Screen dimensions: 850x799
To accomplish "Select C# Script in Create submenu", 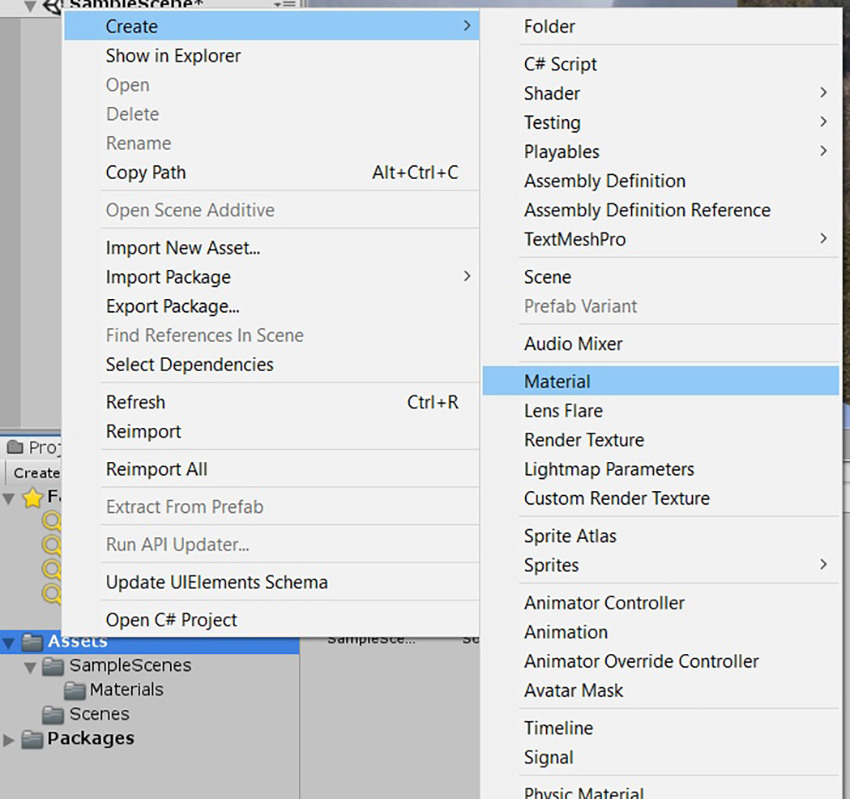I will pos(661,64).
